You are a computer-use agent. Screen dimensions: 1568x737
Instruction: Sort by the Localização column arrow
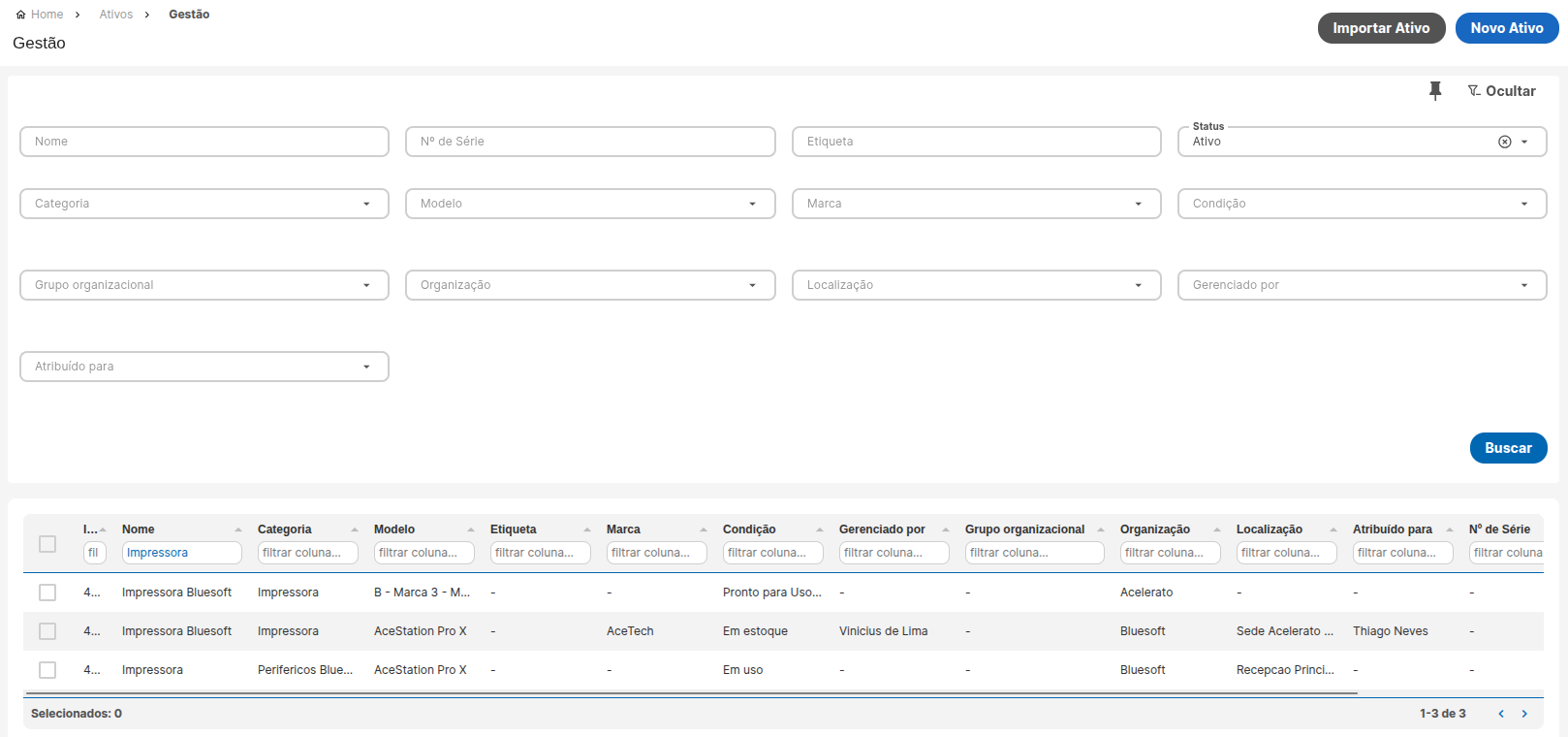(1333, 529)
